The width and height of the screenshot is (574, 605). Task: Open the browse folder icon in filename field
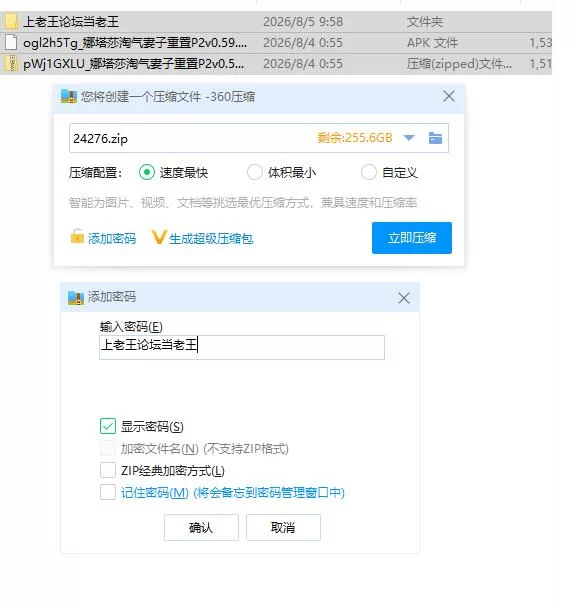pyautogui.click(x=435, y=138)
